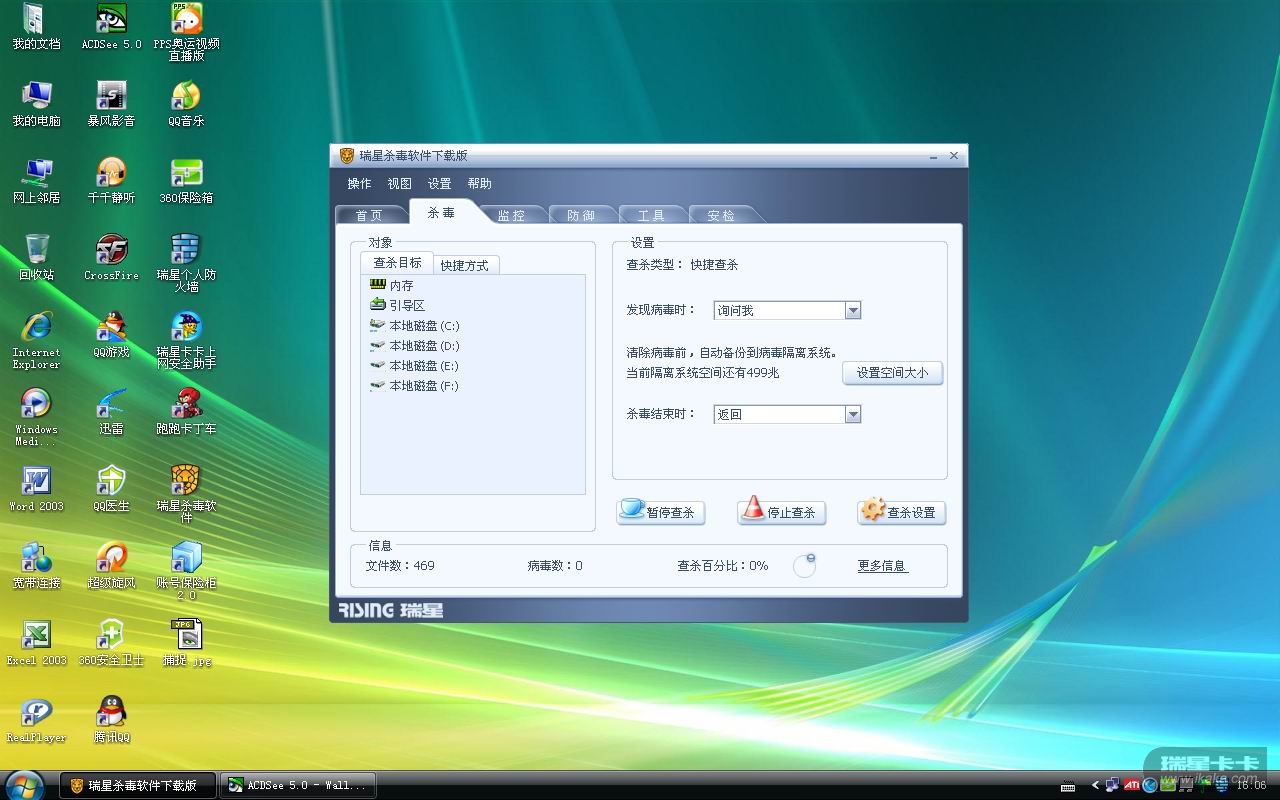Viewport: 1280px width, 800px height.
Task: Select 本地磁盘 (E:) in the target list
Action: point(414,366)
